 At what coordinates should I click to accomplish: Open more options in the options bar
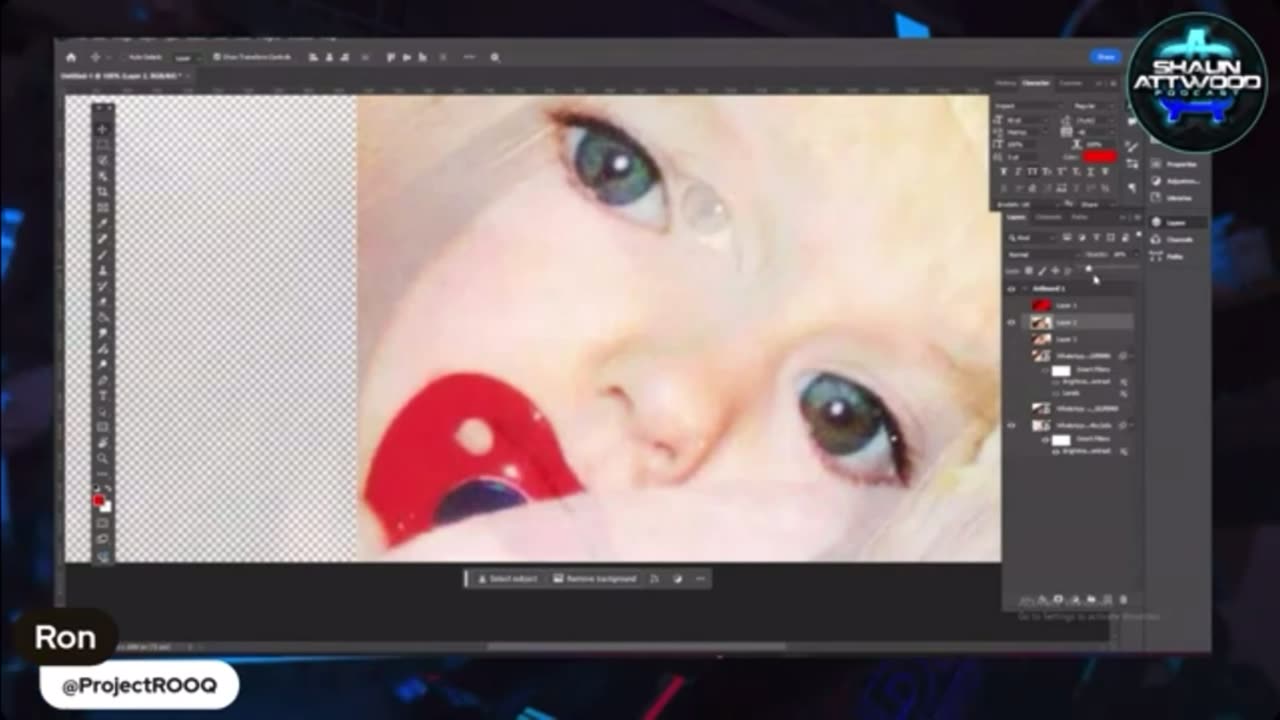tap(469, 57)
